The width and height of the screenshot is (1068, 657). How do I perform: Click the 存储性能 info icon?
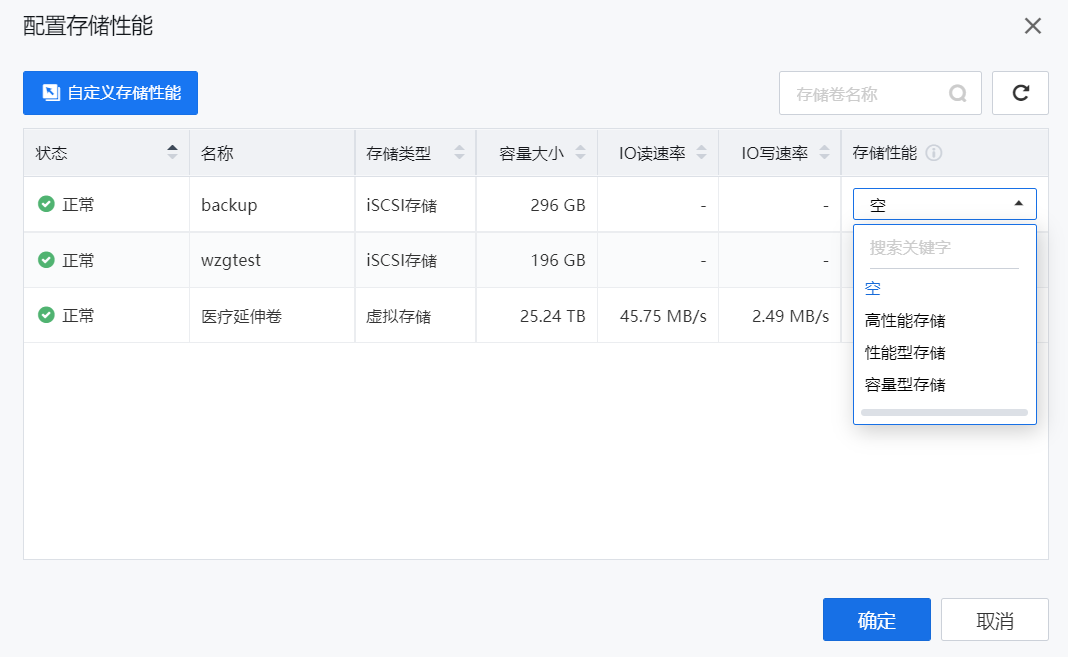pos(934,153)
